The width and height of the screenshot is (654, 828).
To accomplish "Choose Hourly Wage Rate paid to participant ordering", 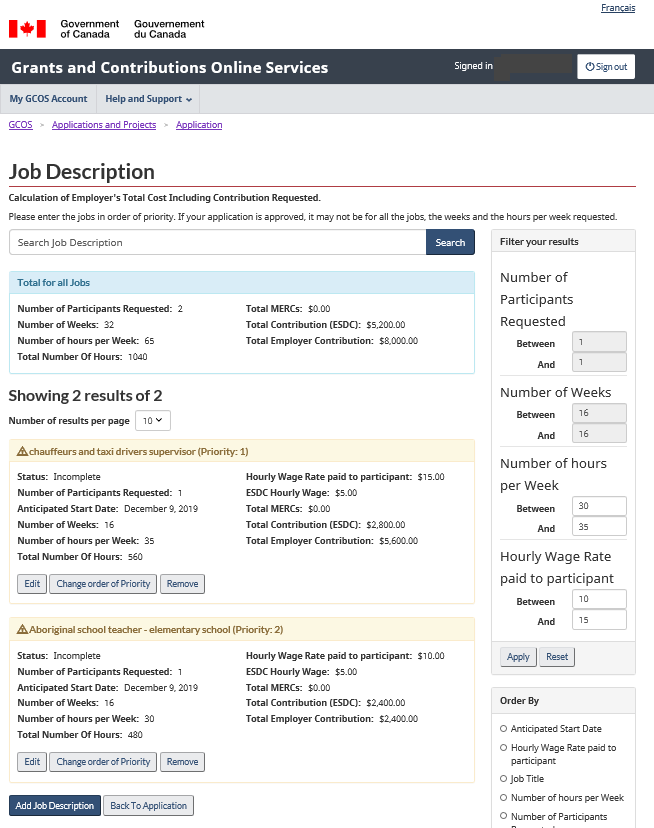I will tap(503, 748).
